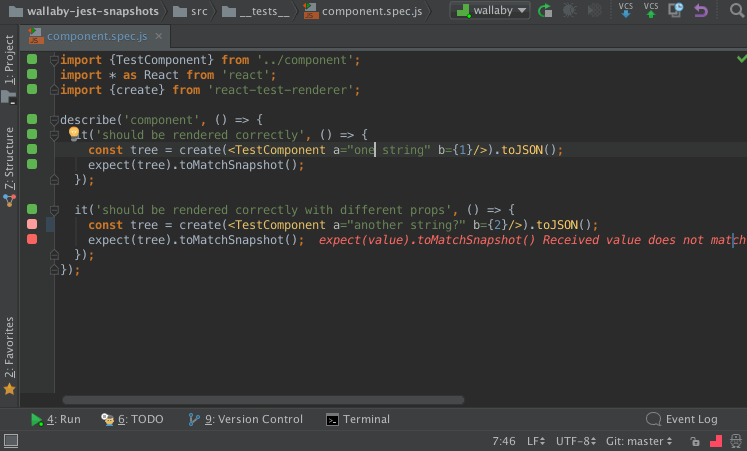The width and height of the screenshot is (747, 451).
Task: Click Wallaby green indicator on 'different props' line
Action: pos(32,209)
